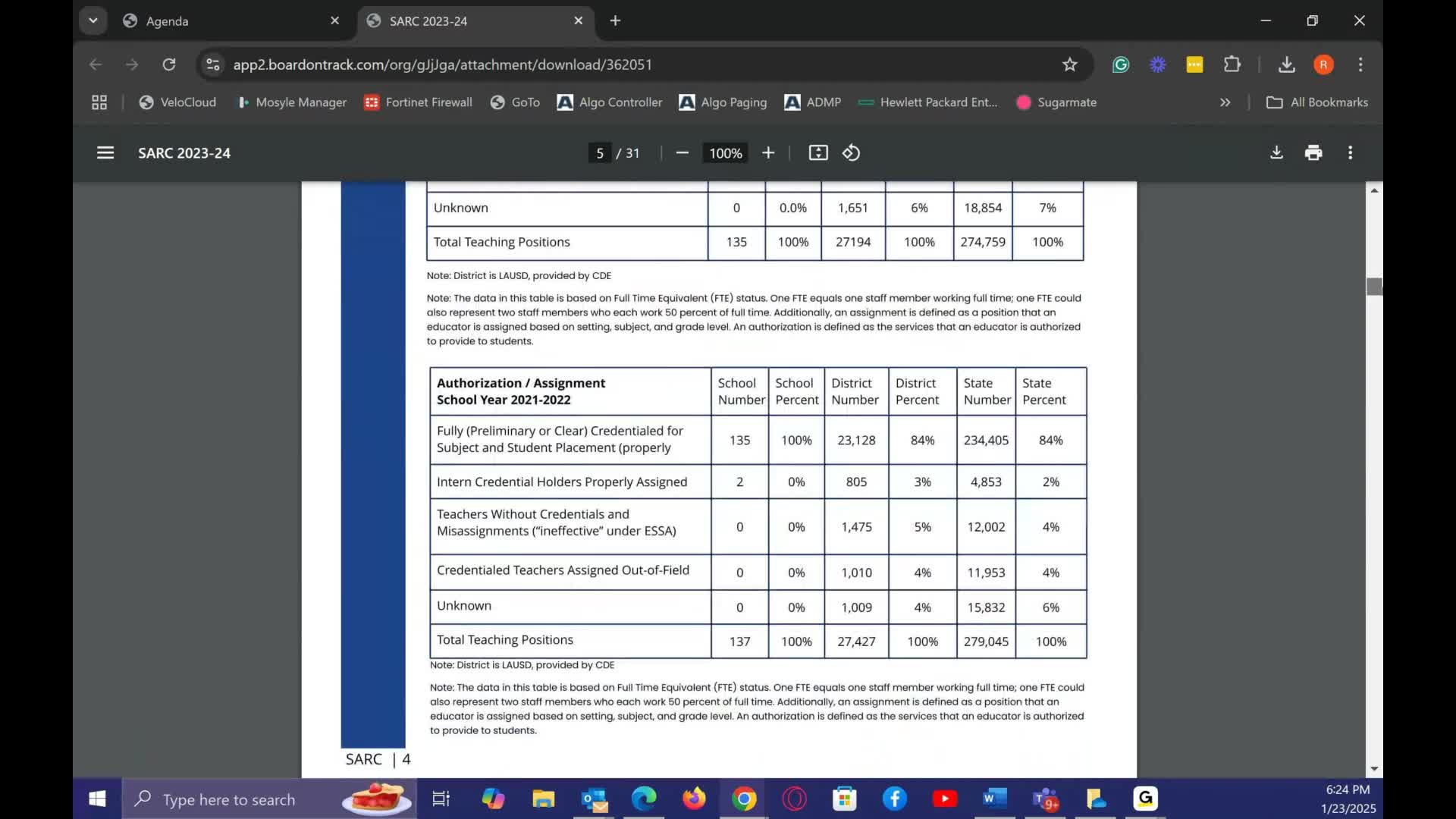Viewport: 1456px width, 819px height.
Task: Open Mosyle Manager bookmark
Action: click(x=292, y=102)
